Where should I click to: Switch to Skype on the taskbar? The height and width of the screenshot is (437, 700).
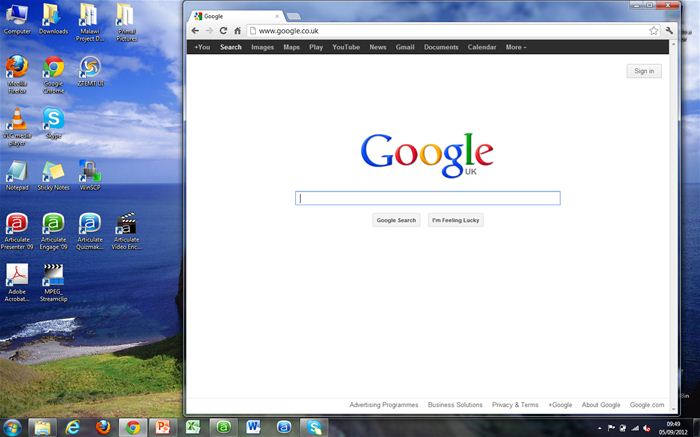[314, 428]
